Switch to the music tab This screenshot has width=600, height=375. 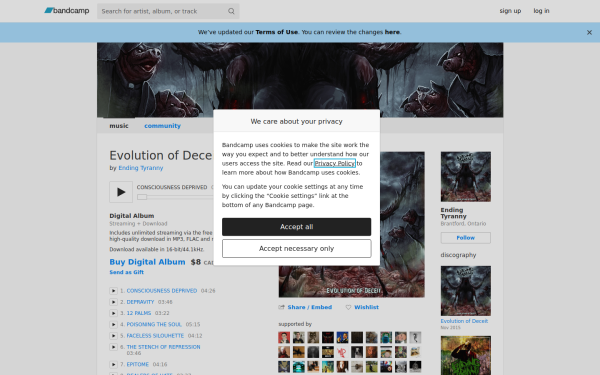point(119,126)
